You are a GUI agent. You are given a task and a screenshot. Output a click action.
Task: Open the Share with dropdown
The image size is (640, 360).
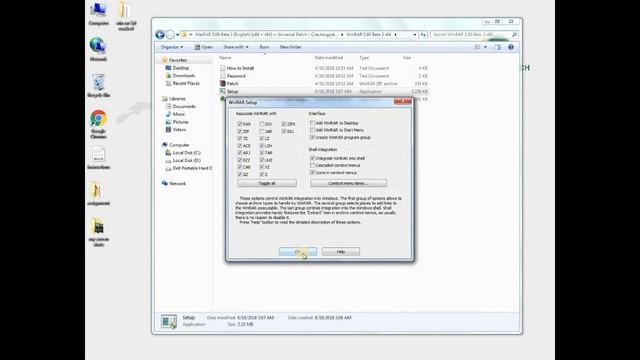(236, 47)
